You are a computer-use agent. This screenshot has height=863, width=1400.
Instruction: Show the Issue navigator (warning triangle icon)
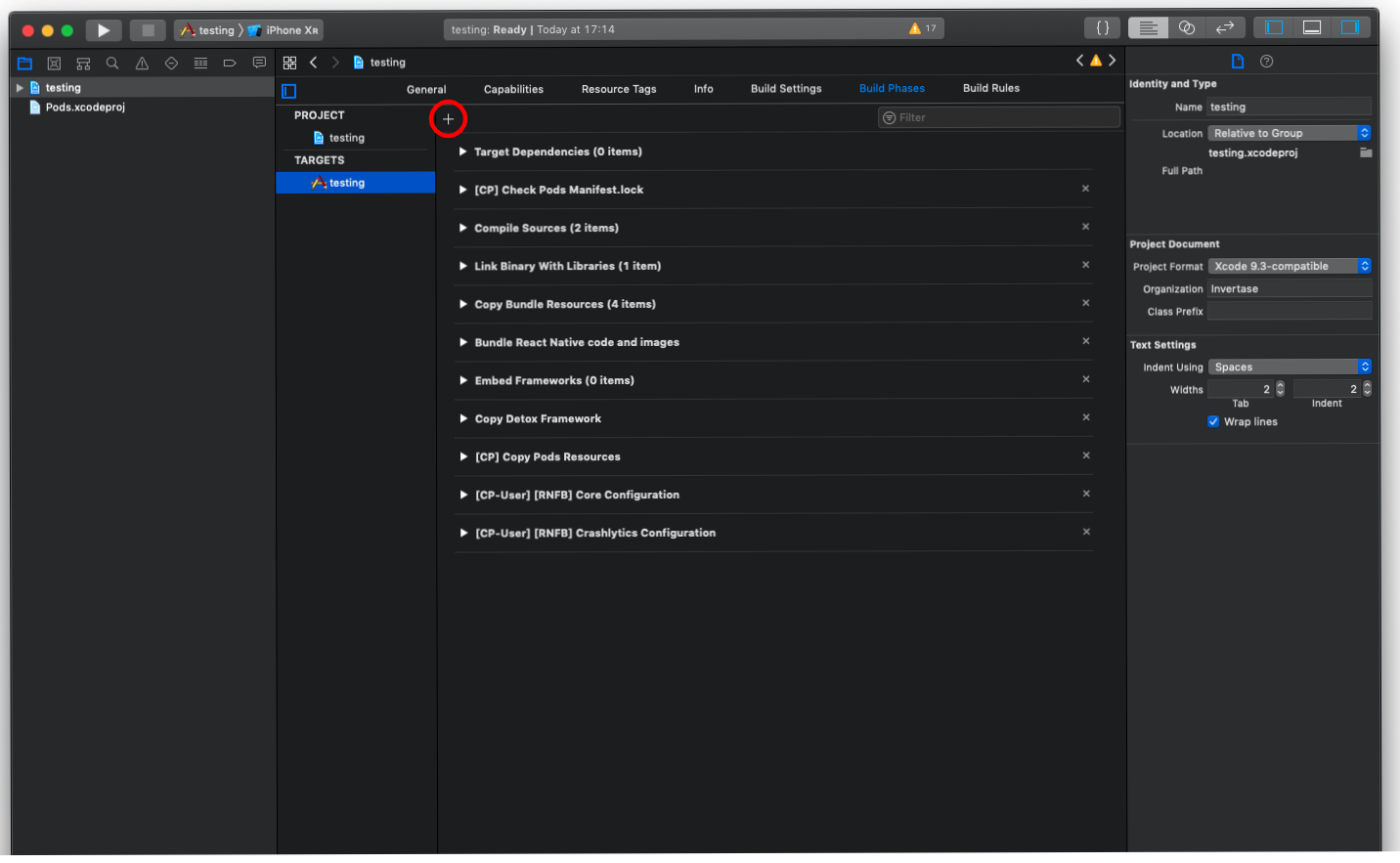click(142, 64)
